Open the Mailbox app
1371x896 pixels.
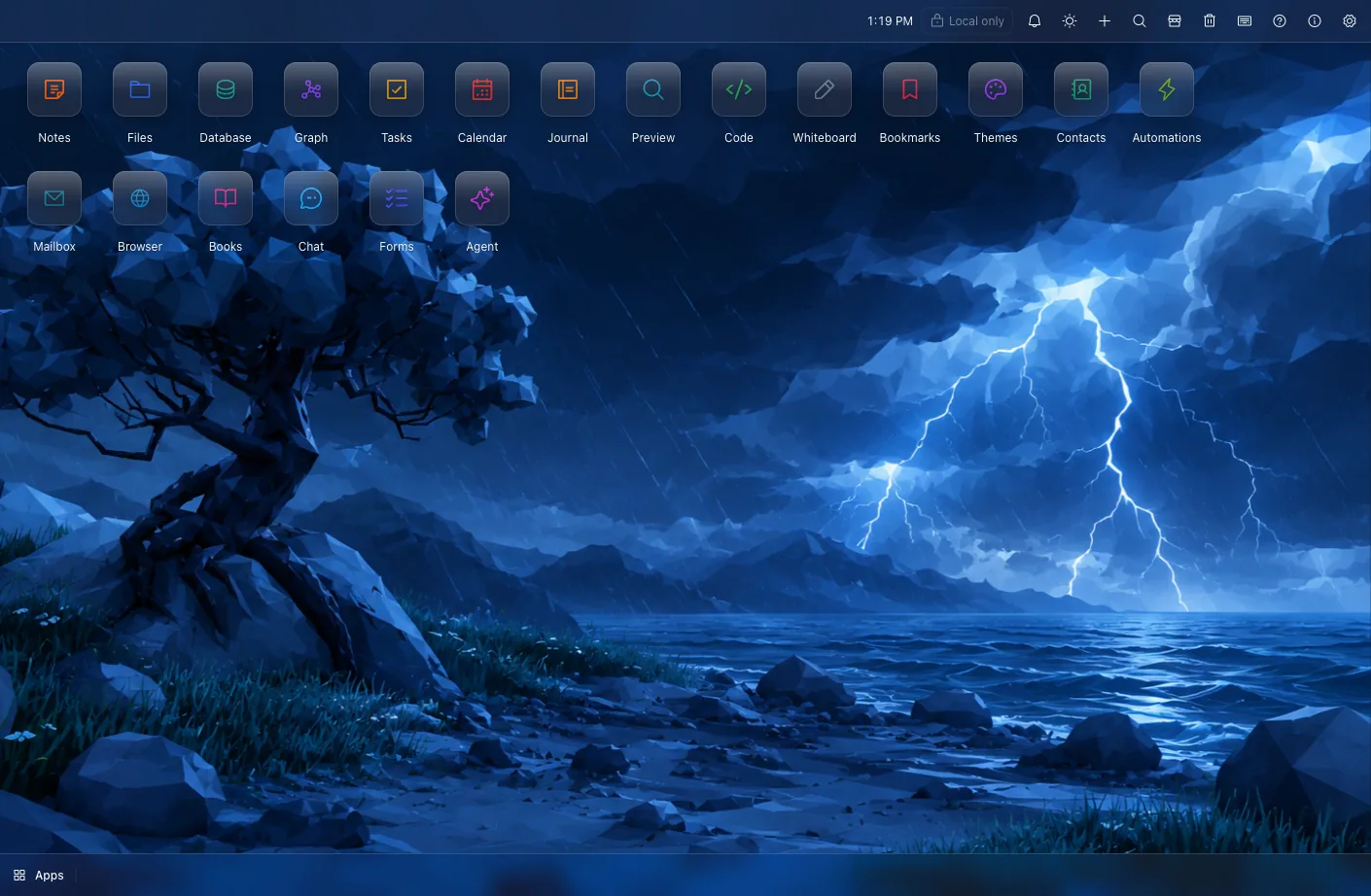pyautogui.click(x=54, y=198)
